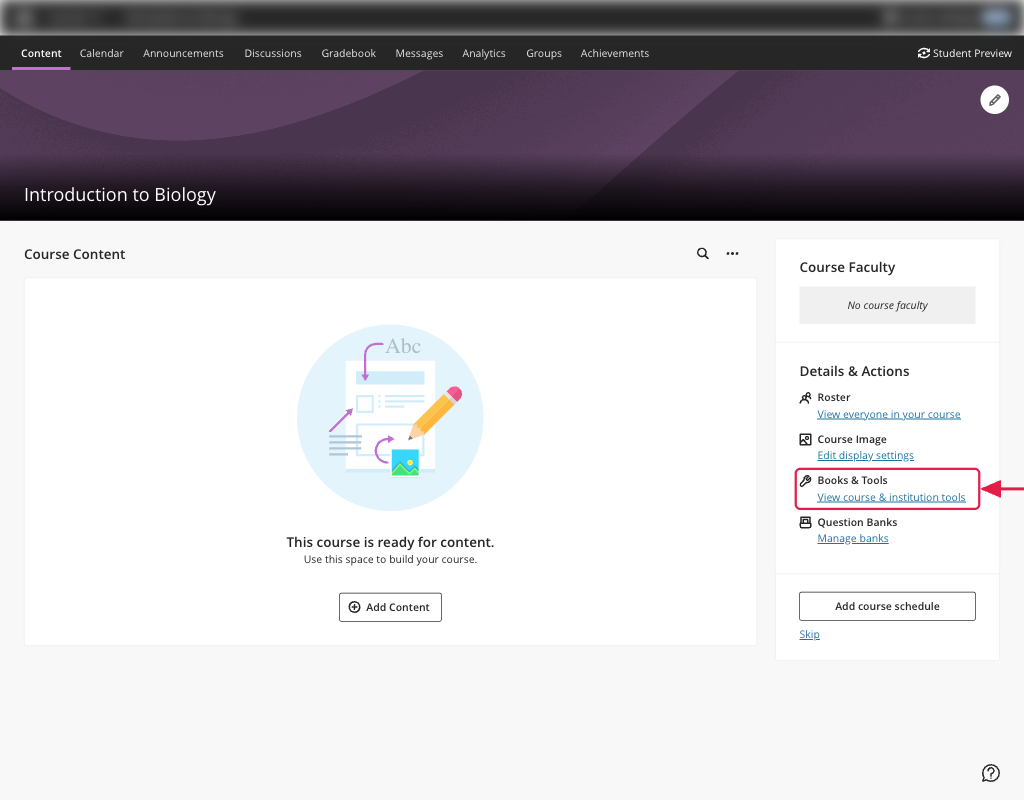Switch to the Gradebook tab
The image size is (1024, 800).
348,53
